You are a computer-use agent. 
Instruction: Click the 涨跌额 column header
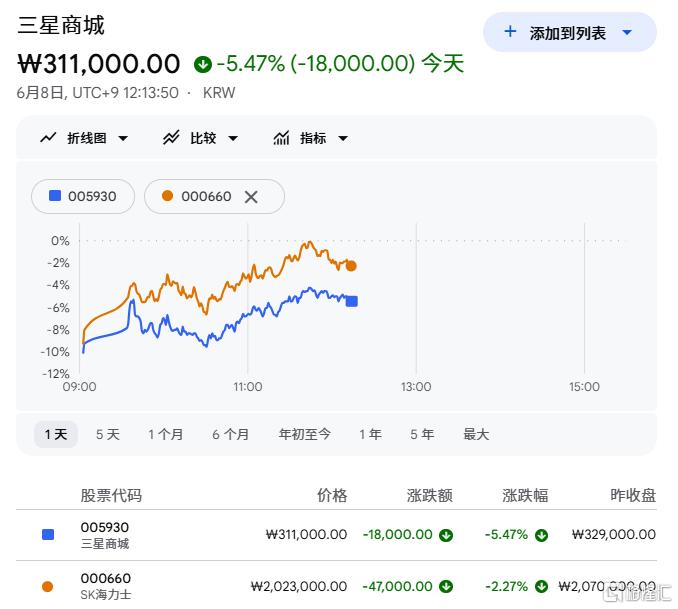coord(429,495)
